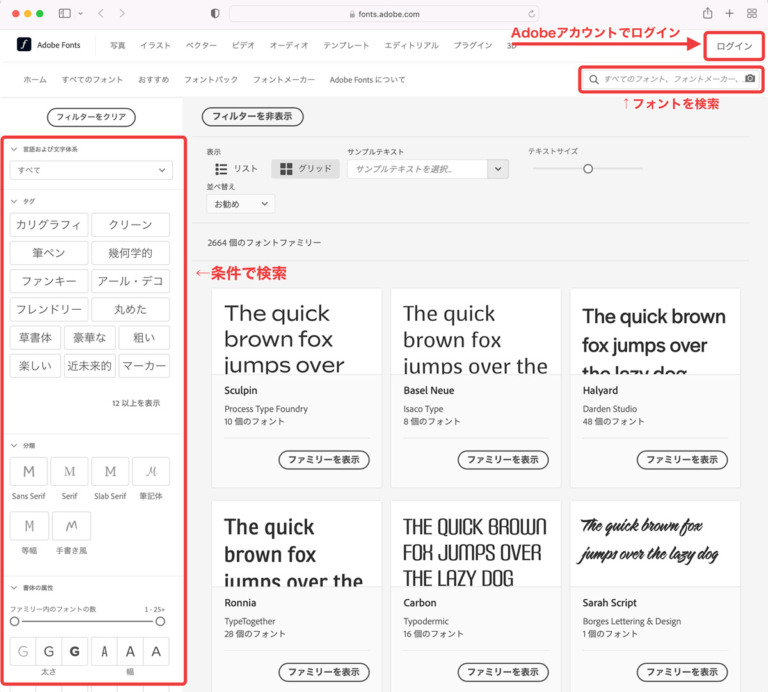Viewport: 768px width, 692px height.
Task: Open the お勧め sort dropdown
Action: tap(240, 204)
